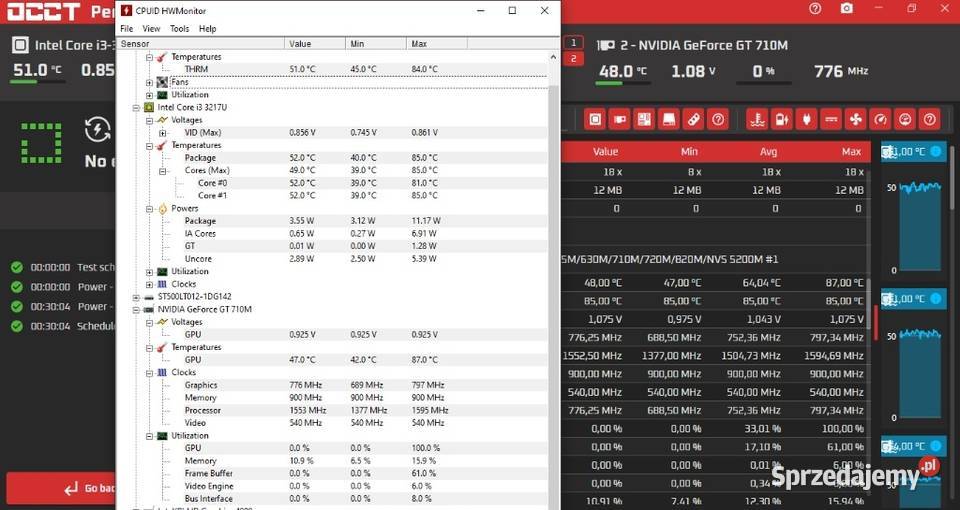This screenshot has width=960, height=510.
Task: Open OCCT help from title bar question mark
Action: click(x=815, y=9)
